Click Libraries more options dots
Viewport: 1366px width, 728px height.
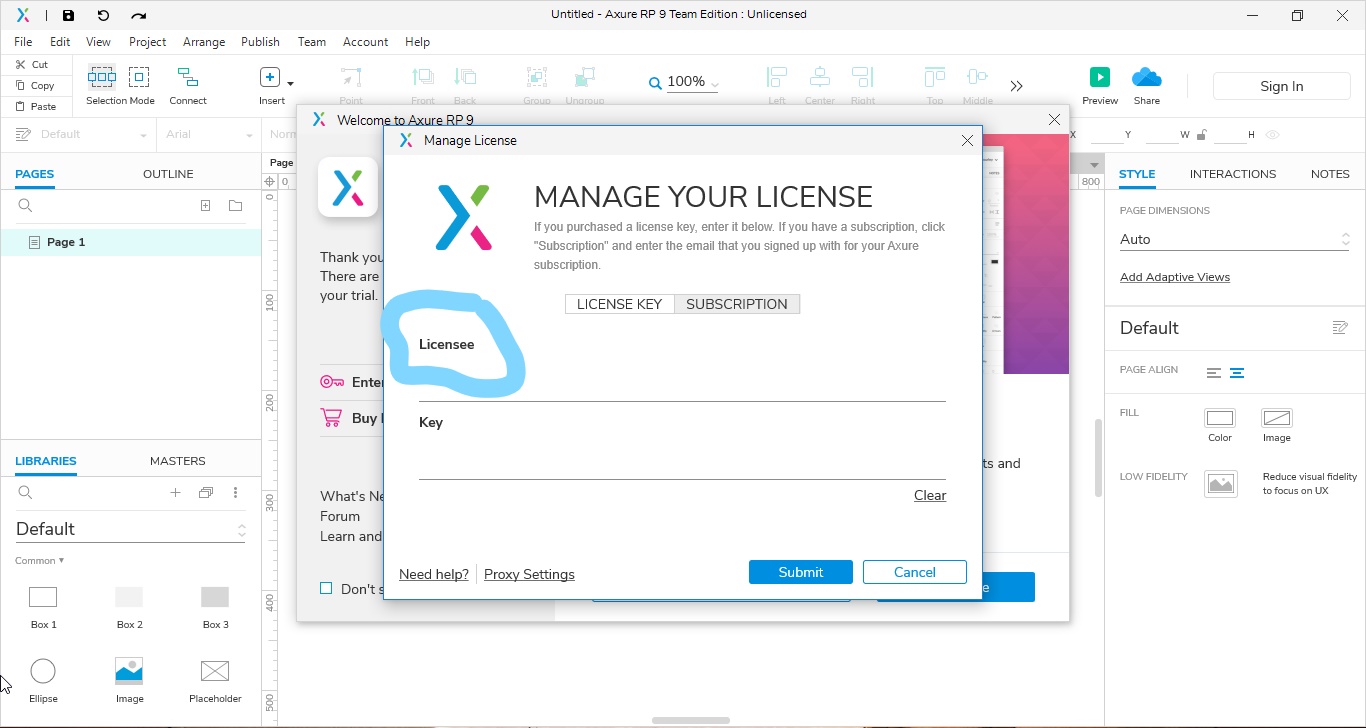(x=235, y=492)
